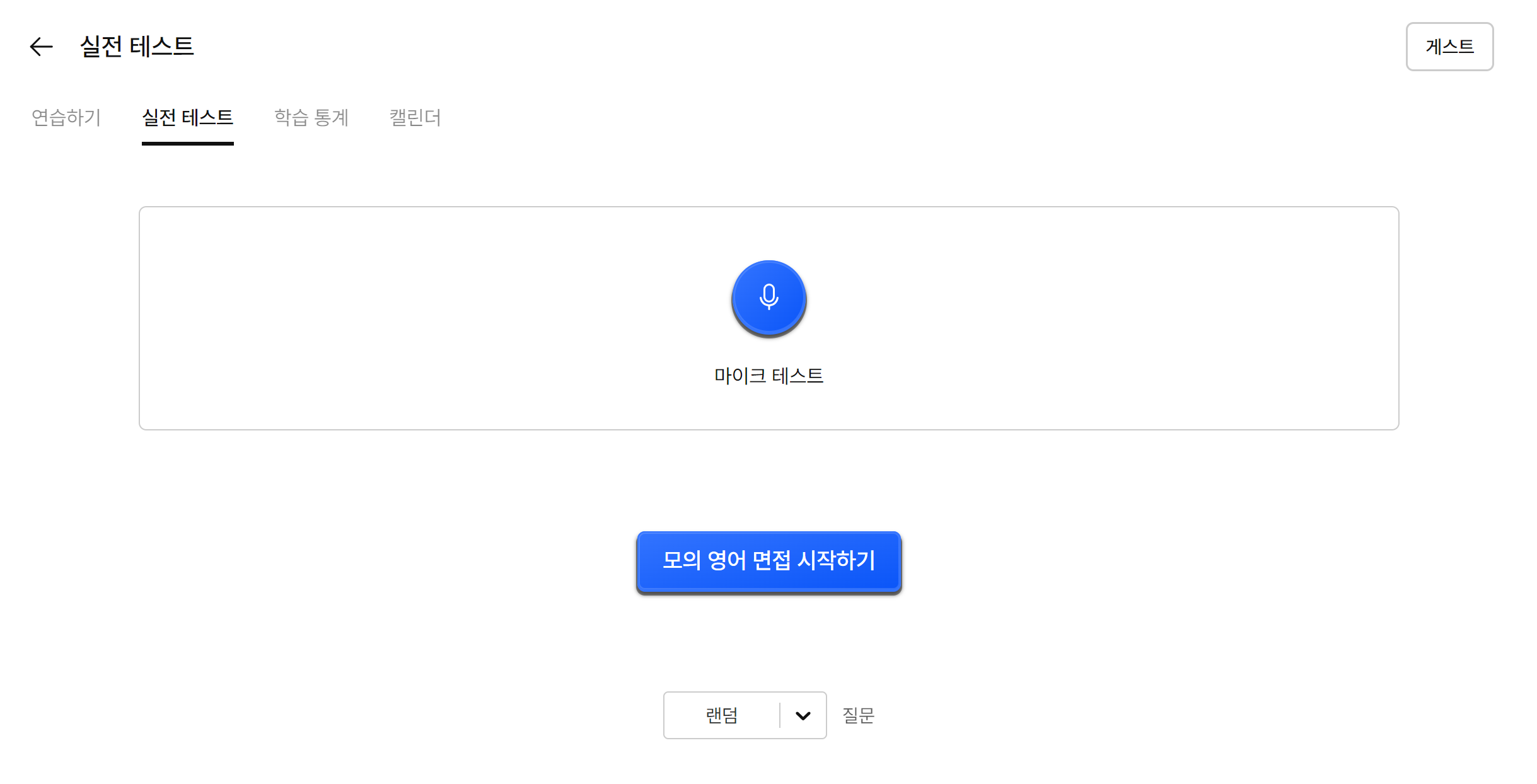Switch to the 캘린더 tab
This screenshot has width=1537, height=784.
click(x=415, y=117)
